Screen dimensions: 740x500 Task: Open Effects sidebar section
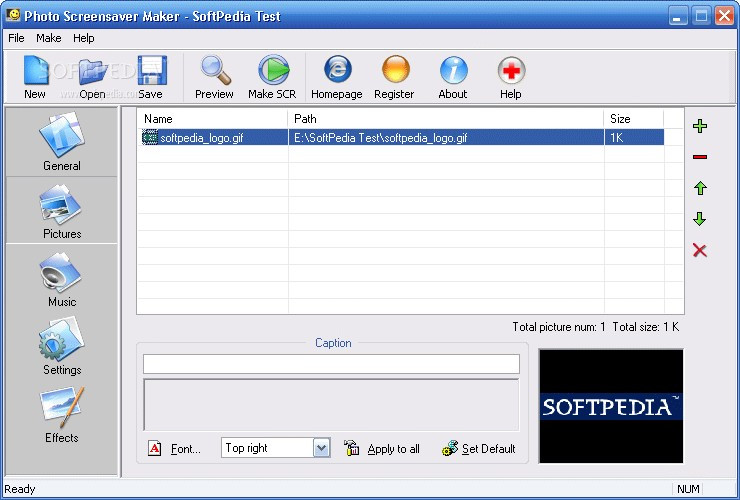[62, 415]
